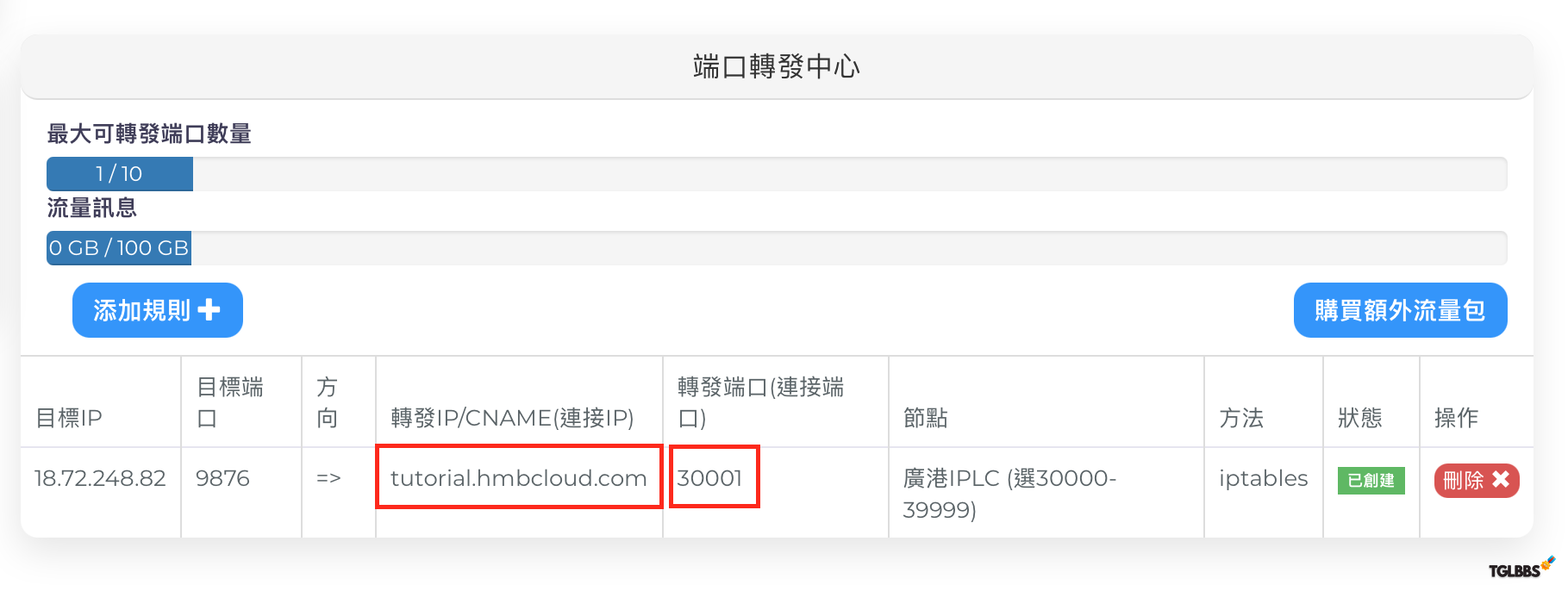Select tutorial.hmbcloud.com forwarding address cell
This screenshot has width=1568, height=591.
coord(519,478)
